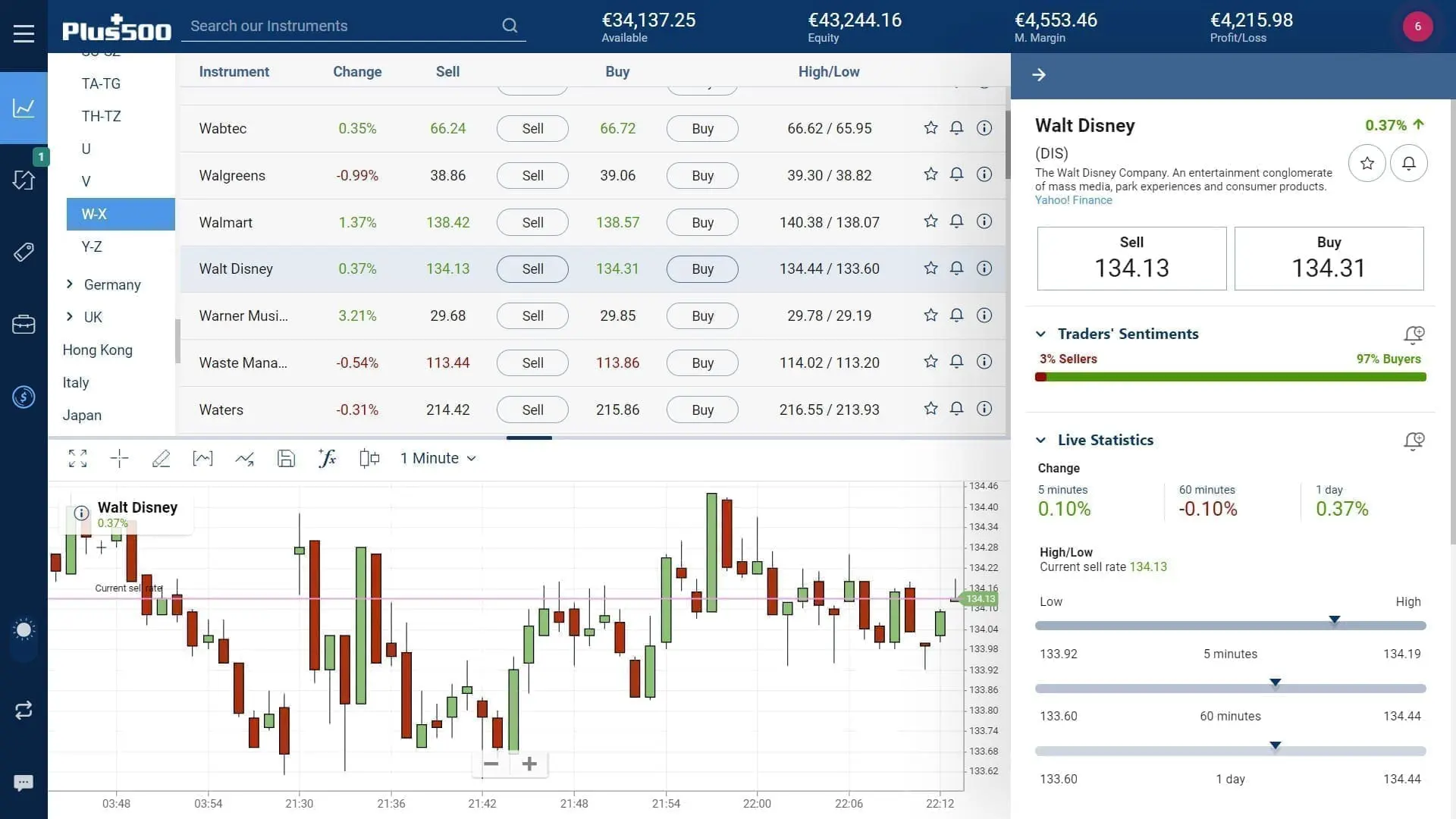This screenshot has height=819, width=1456.
Task: Save the chart layout icon
Action: [x=286, y=458]
